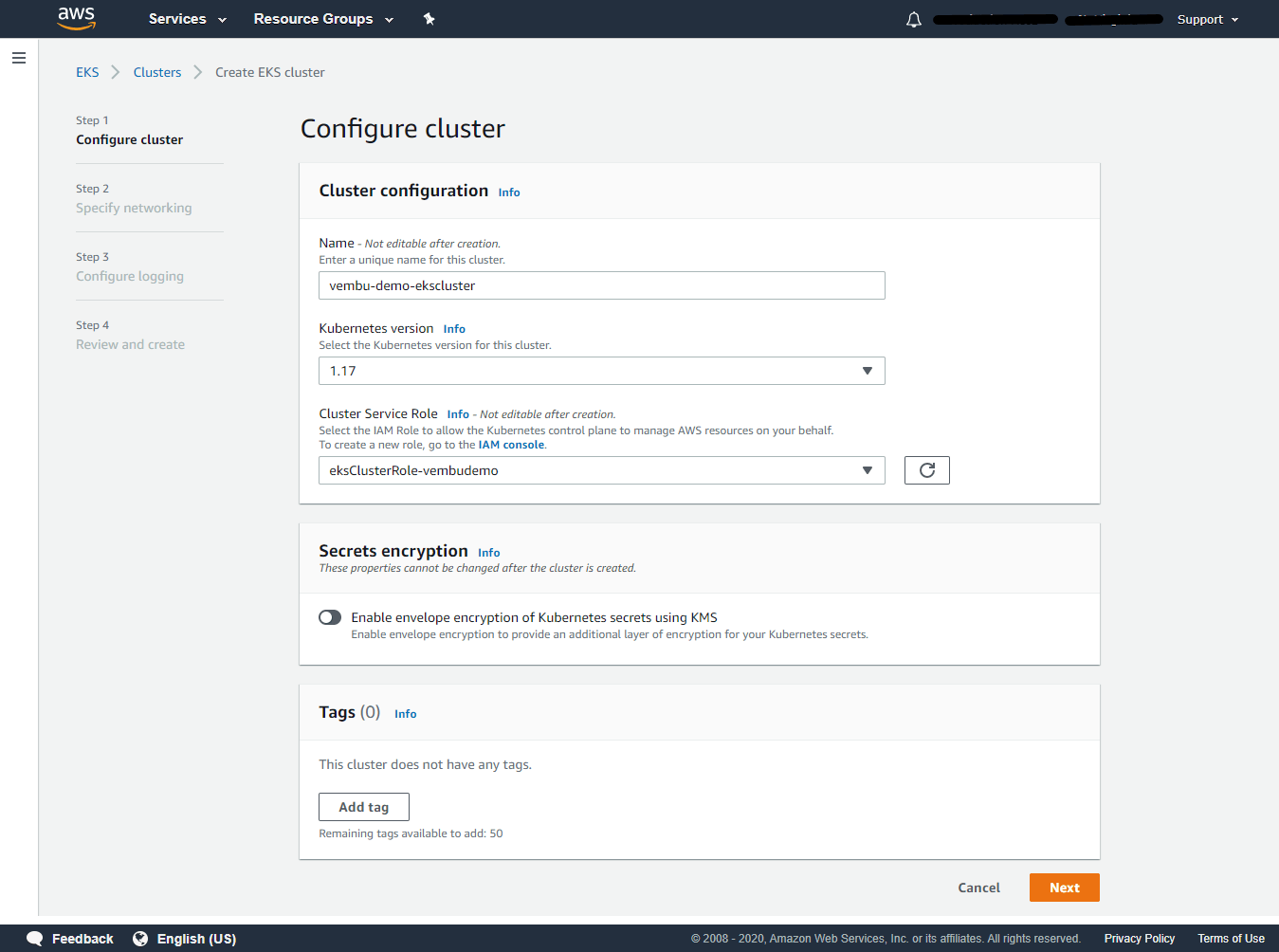Click the EKS breadcrumb link
The width and height of the screenshot is (1279, 952).
tap(87, 72)
